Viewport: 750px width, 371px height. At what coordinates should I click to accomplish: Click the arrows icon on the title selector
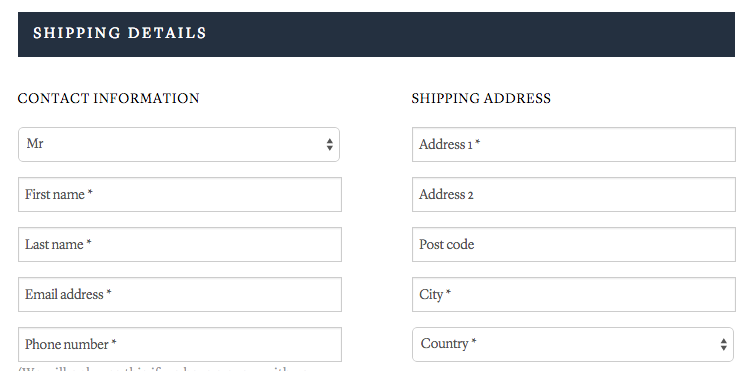click(330, 144)
